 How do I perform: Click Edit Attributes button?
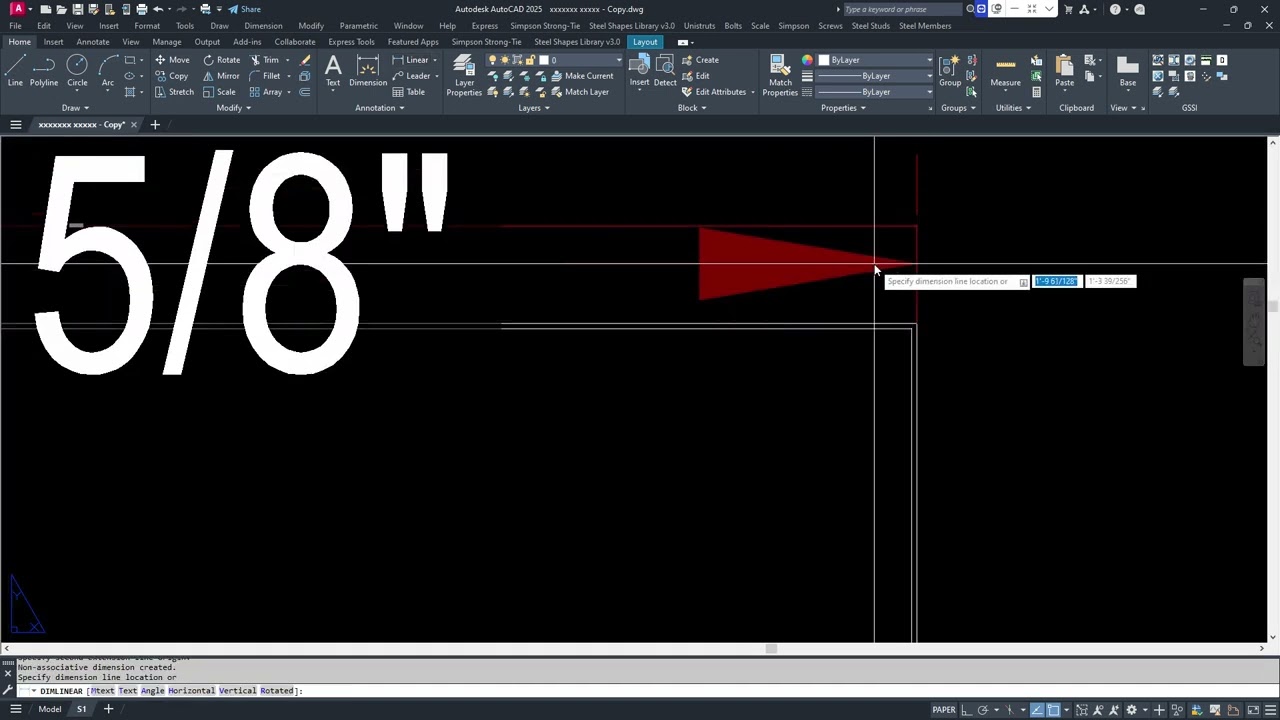point(714,92)
